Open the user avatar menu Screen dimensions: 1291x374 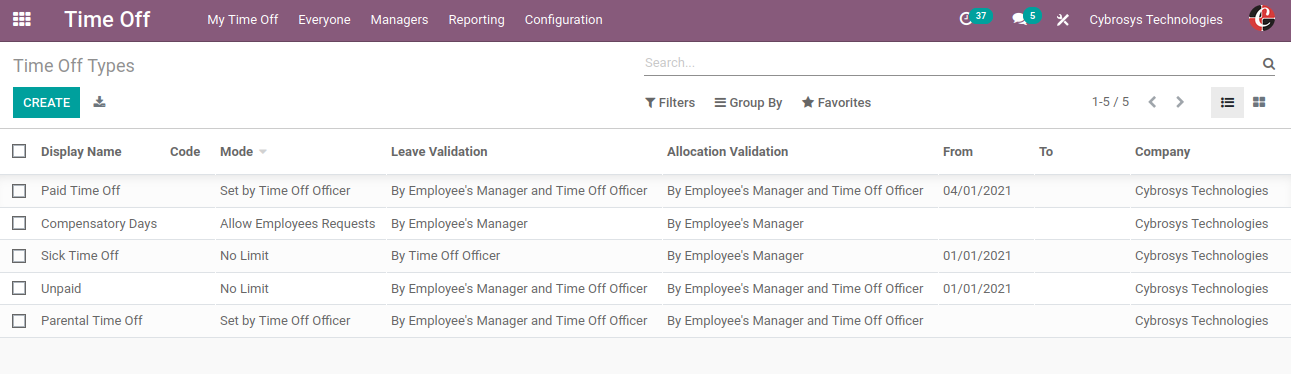click(1262, 19)
